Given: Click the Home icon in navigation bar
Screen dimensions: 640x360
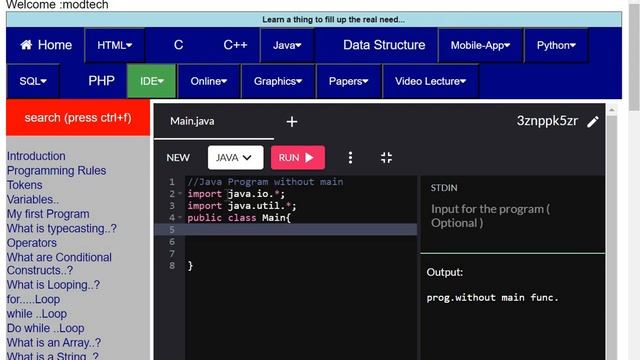Looking at the screenshot, I should coord(26,44).
